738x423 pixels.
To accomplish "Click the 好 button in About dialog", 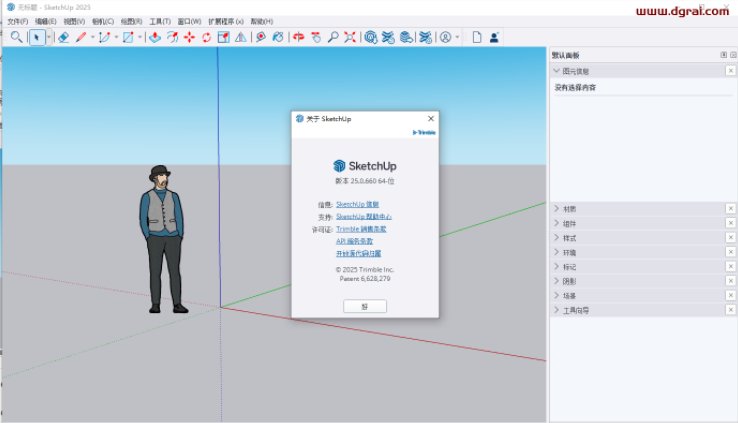I will [x=365, y=306].
